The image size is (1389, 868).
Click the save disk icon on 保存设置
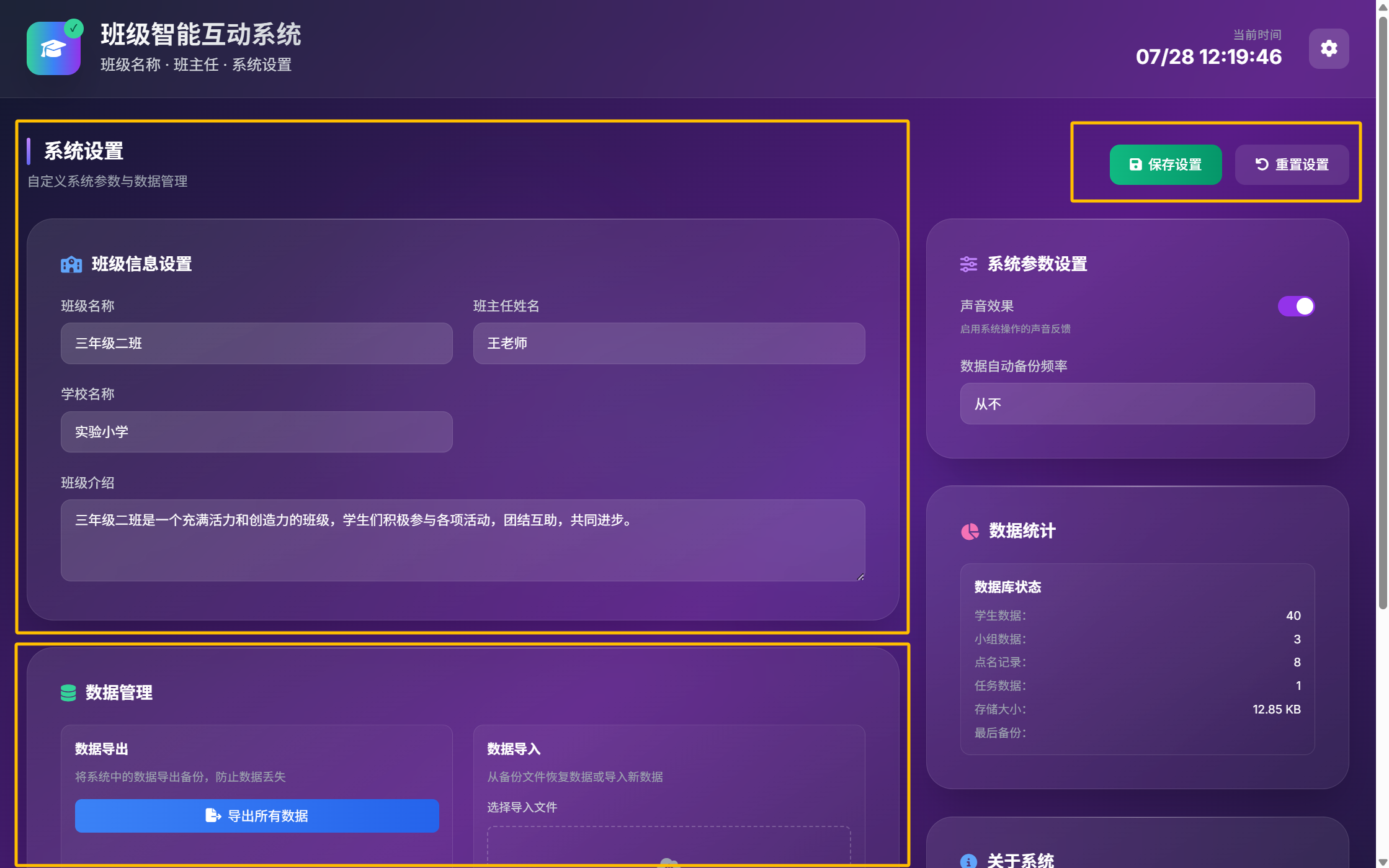pos(1135,164)
